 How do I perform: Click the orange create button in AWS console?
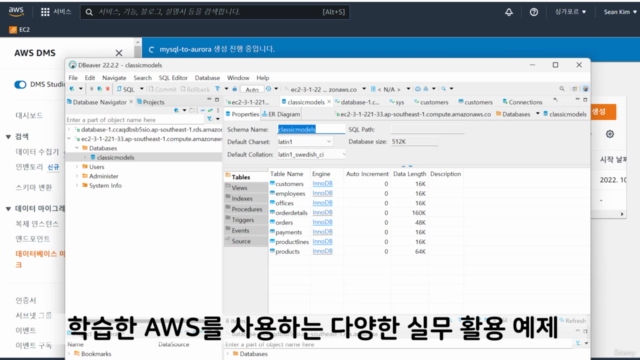[x=603, y=112]
